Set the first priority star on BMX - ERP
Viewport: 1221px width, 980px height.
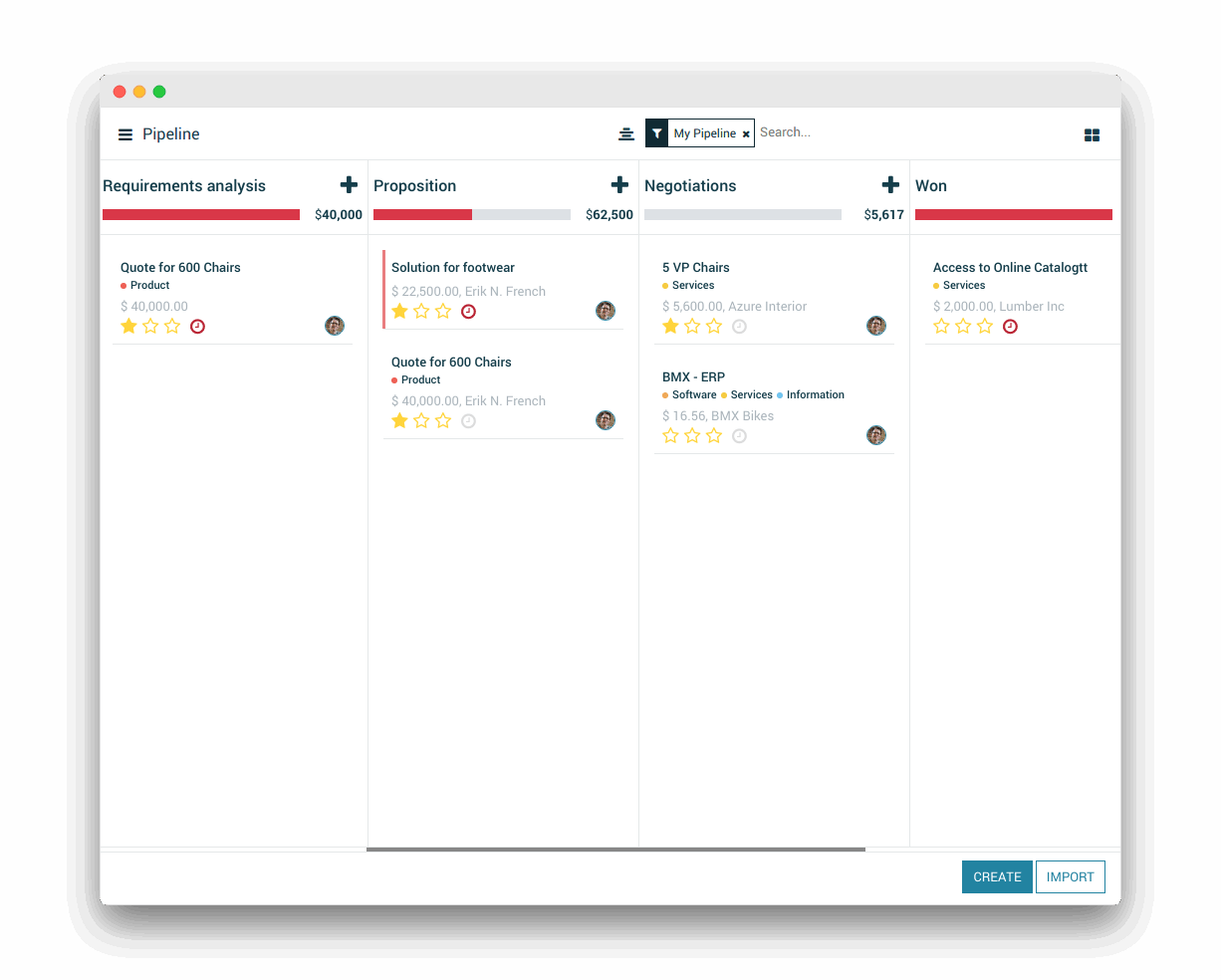click(x=670, y=436)
